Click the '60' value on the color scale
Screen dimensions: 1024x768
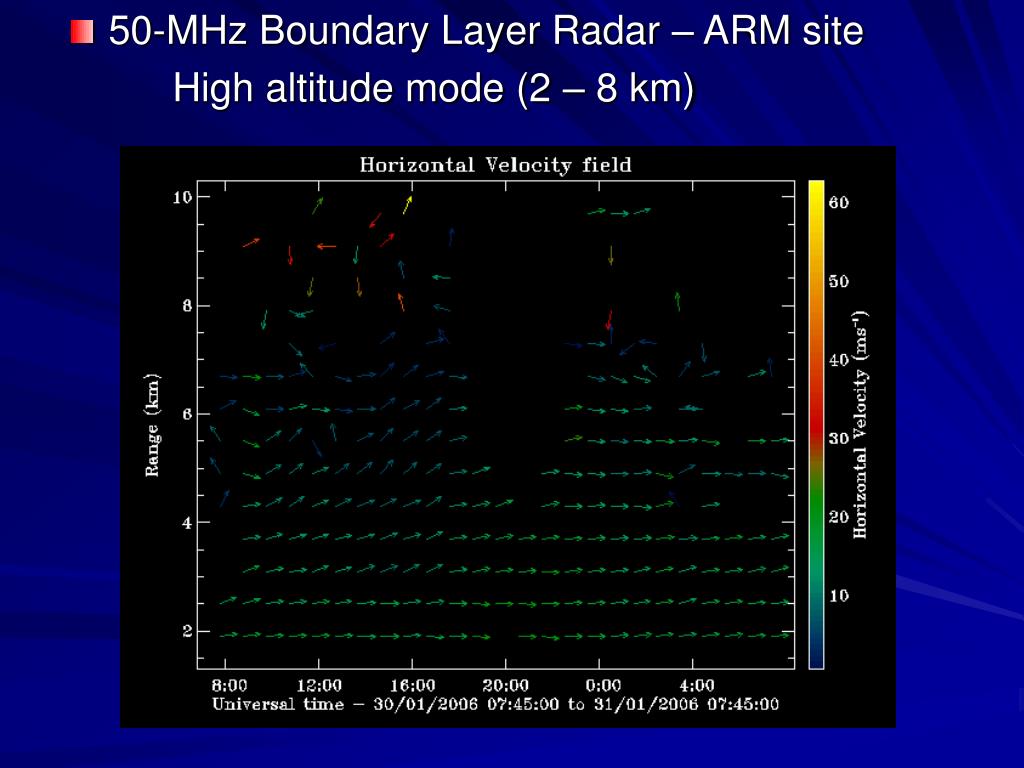839,202
